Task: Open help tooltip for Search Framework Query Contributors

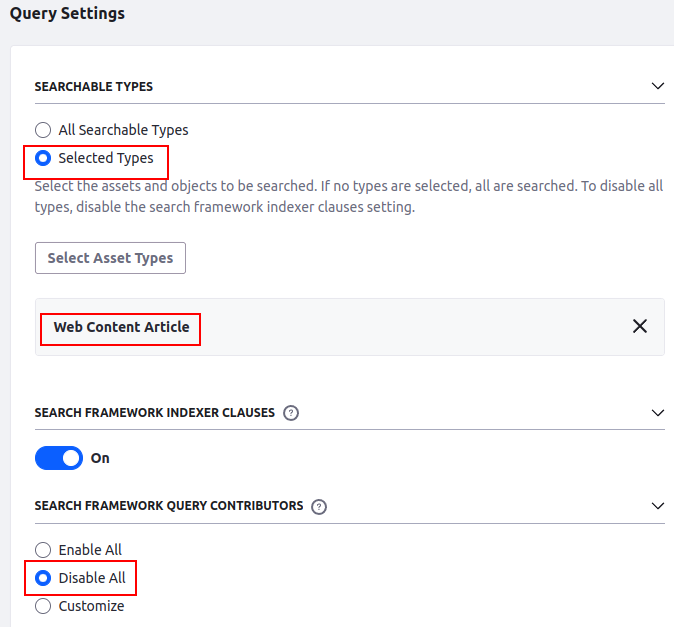Action: [319, 506]
